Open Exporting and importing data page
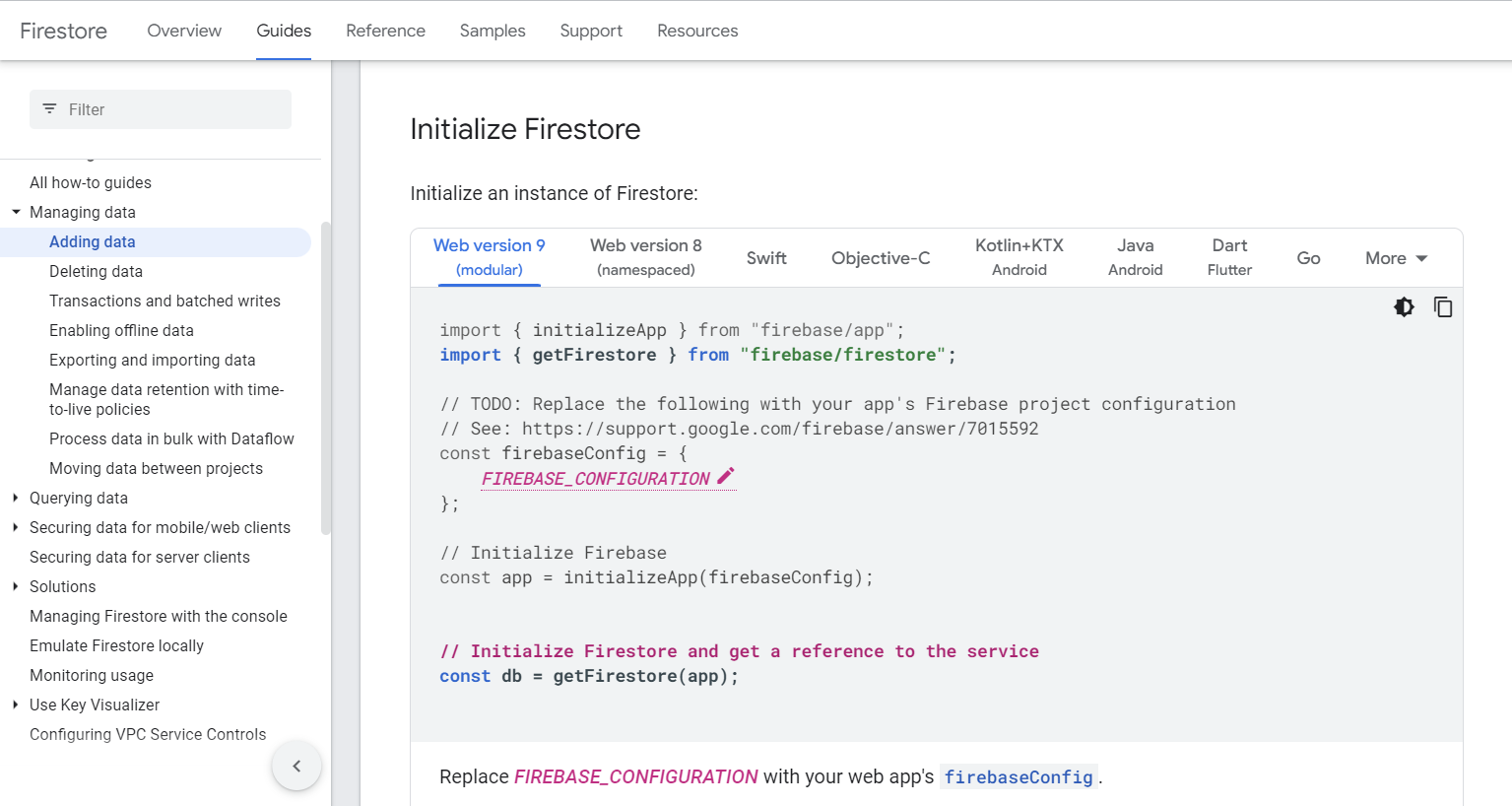Screen dimensions: 1512x806 [x=152, y=360]
